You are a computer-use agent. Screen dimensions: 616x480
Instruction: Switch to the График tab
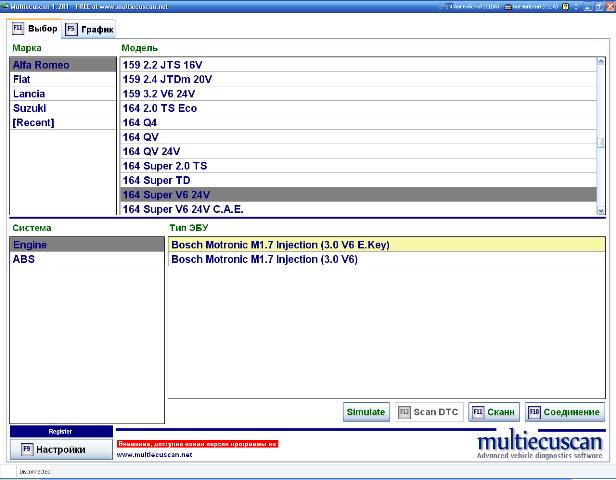(x=90, y=29)
